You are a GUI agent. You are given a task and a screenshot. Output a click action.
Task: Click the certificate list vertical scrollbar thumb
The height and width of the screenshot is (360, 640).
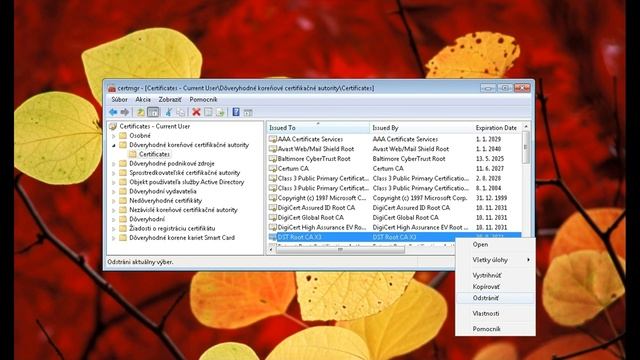pyautogui.click(x=526, y=147)
